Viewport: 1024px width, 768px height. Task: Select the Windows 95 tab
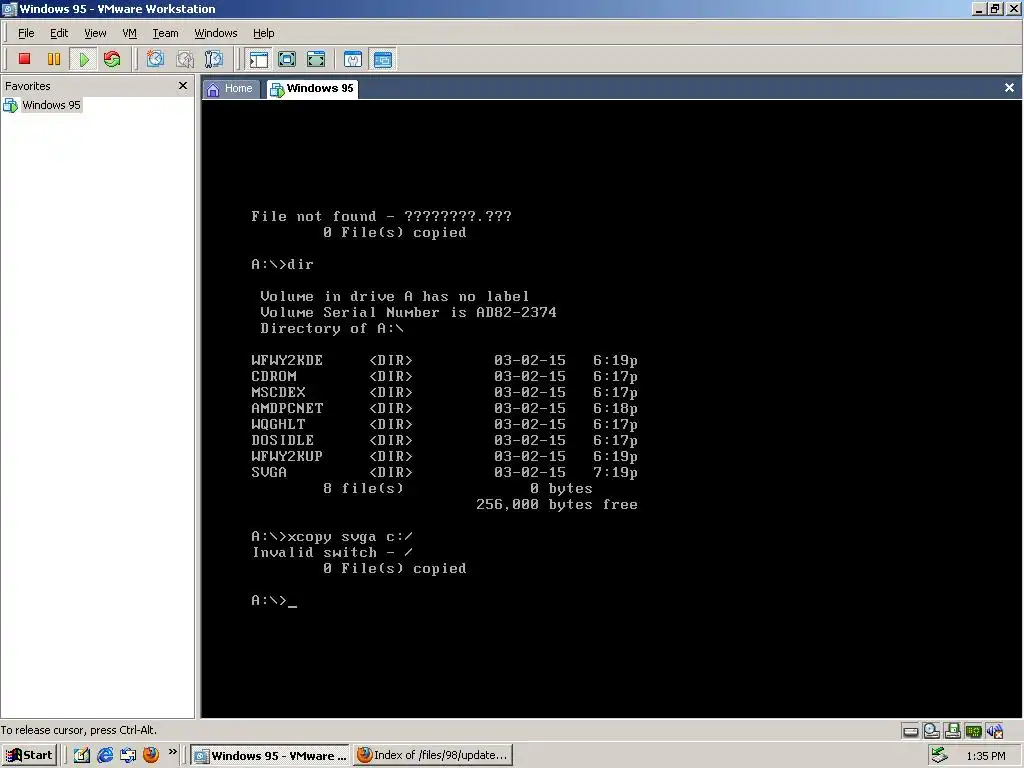(313, 89)
